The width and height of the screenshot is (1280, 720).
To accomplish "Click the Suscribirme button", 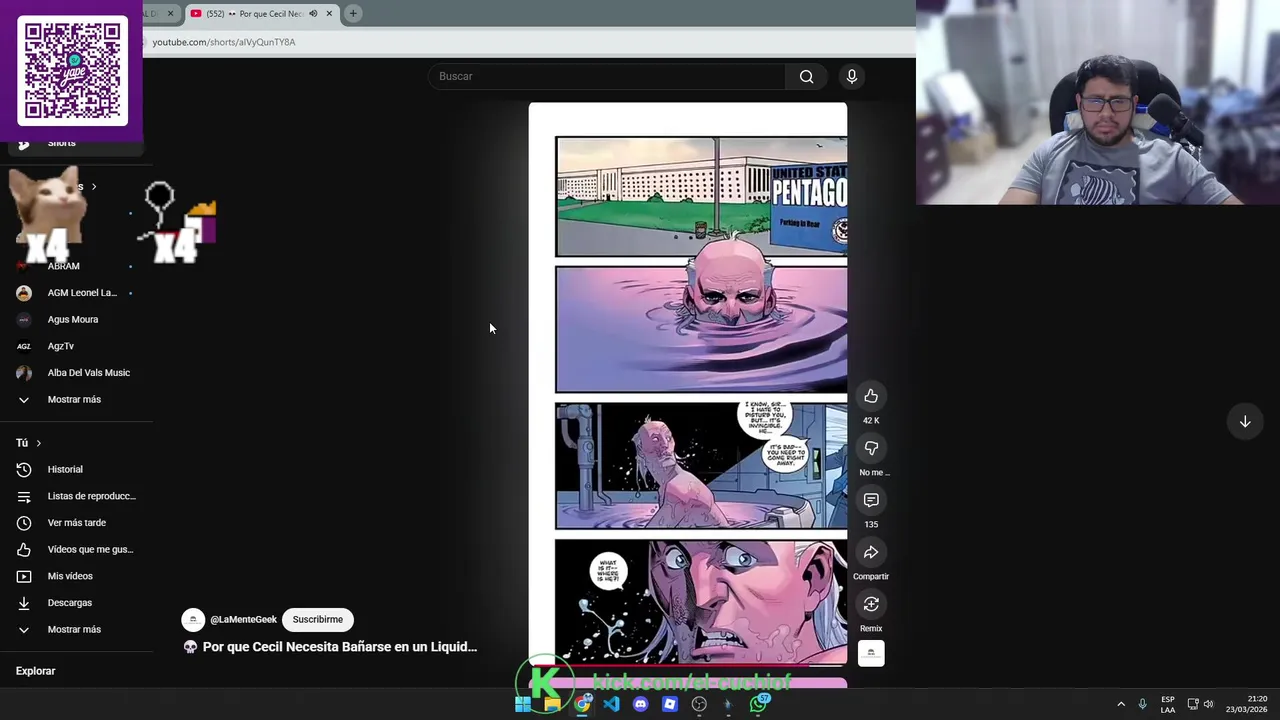I will [317, 620].
